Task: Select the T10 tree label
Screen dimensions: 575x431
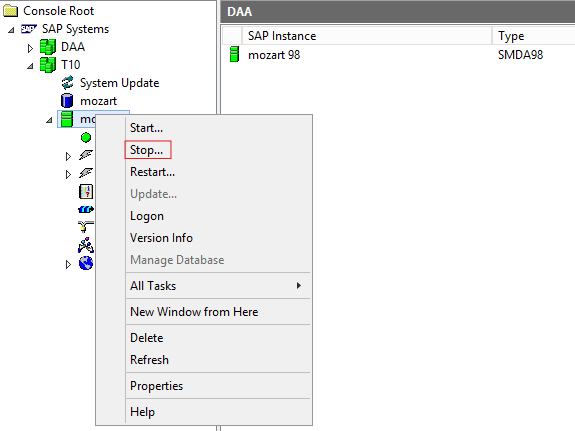Action: (x=70, y=65)
